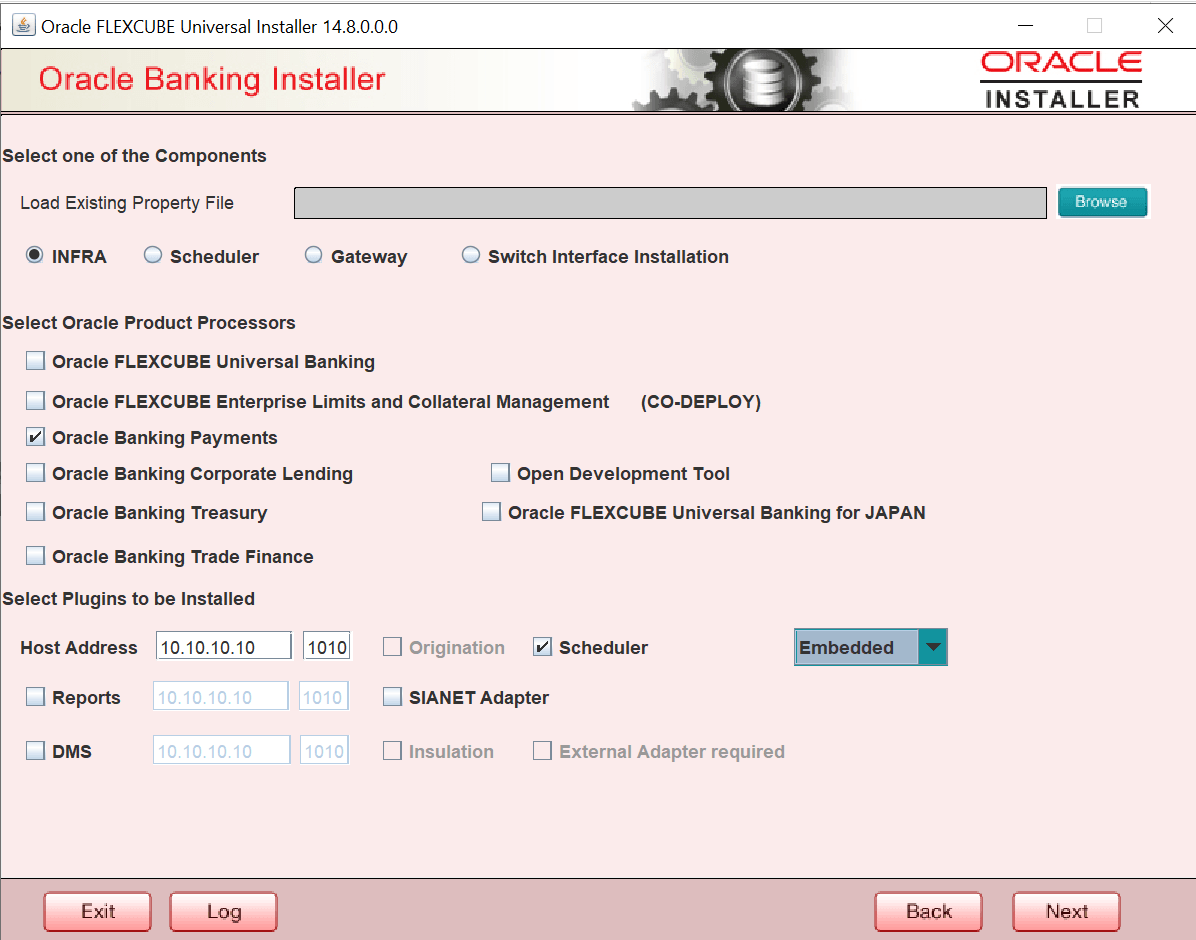Select the Gateway radio button
Image resolution: width=1196 pixels, height=940 pixels.
313,255
